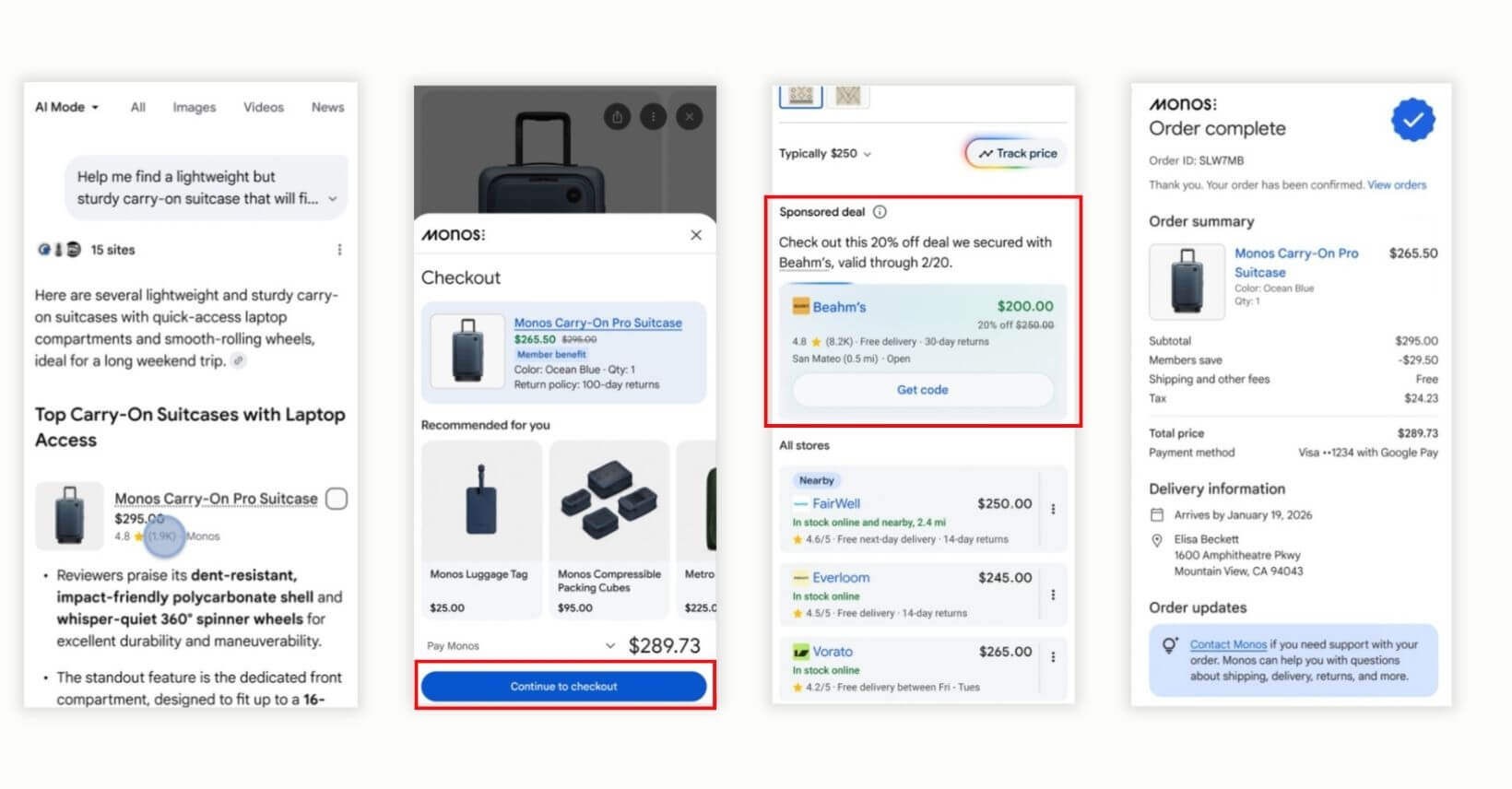Click the share icon on the suitcase image
Image resolution: width=1512 pixels, height=789 pixels.
click(618, 117)
